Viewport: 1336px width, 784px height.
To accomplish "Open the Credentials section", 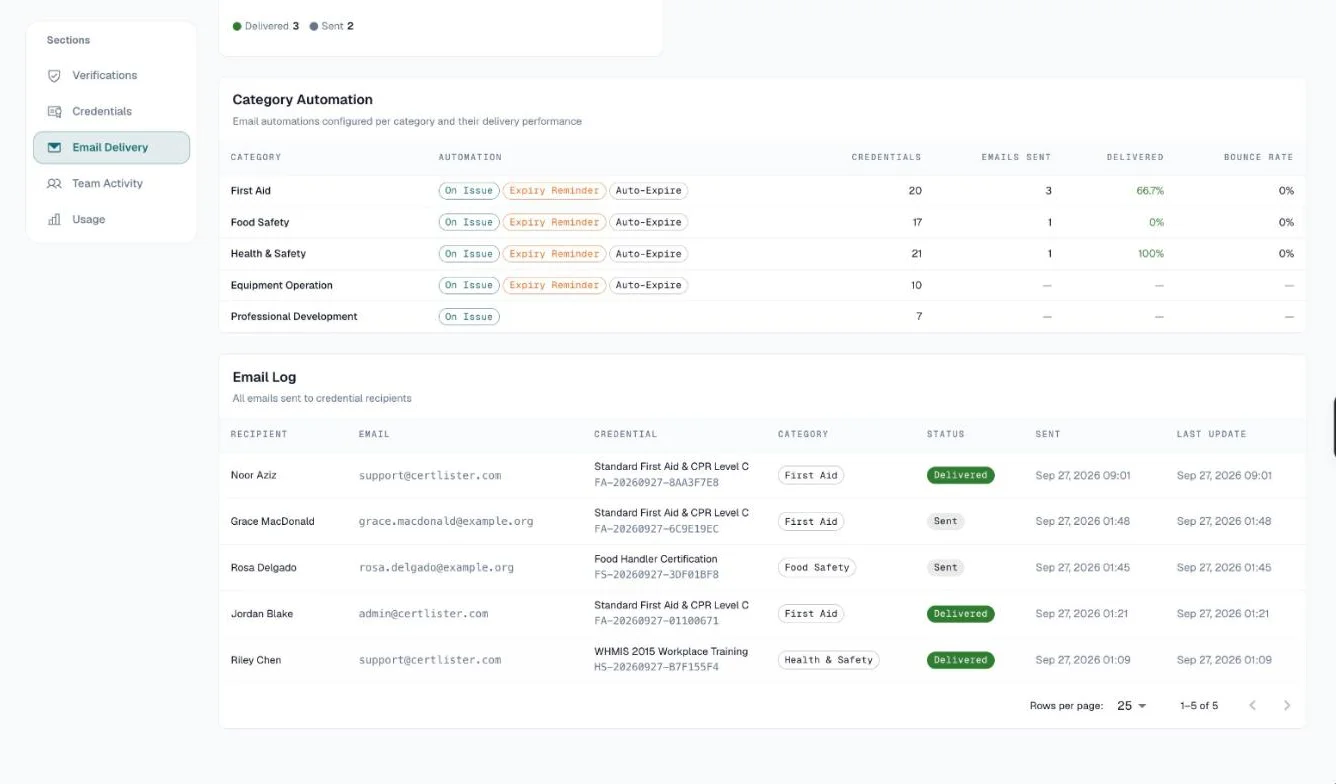I will point(111,111).
